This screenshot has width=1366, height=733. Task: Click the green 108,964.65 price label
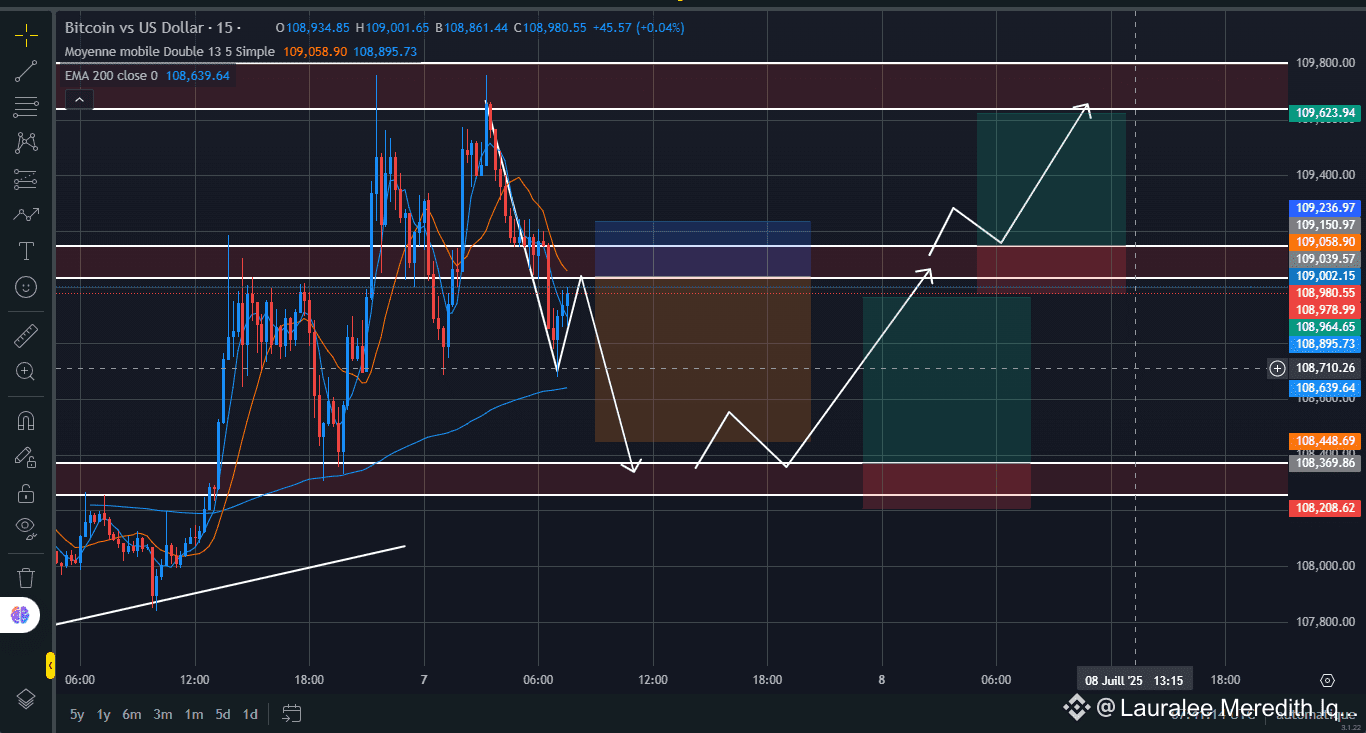coord(1326,327)
